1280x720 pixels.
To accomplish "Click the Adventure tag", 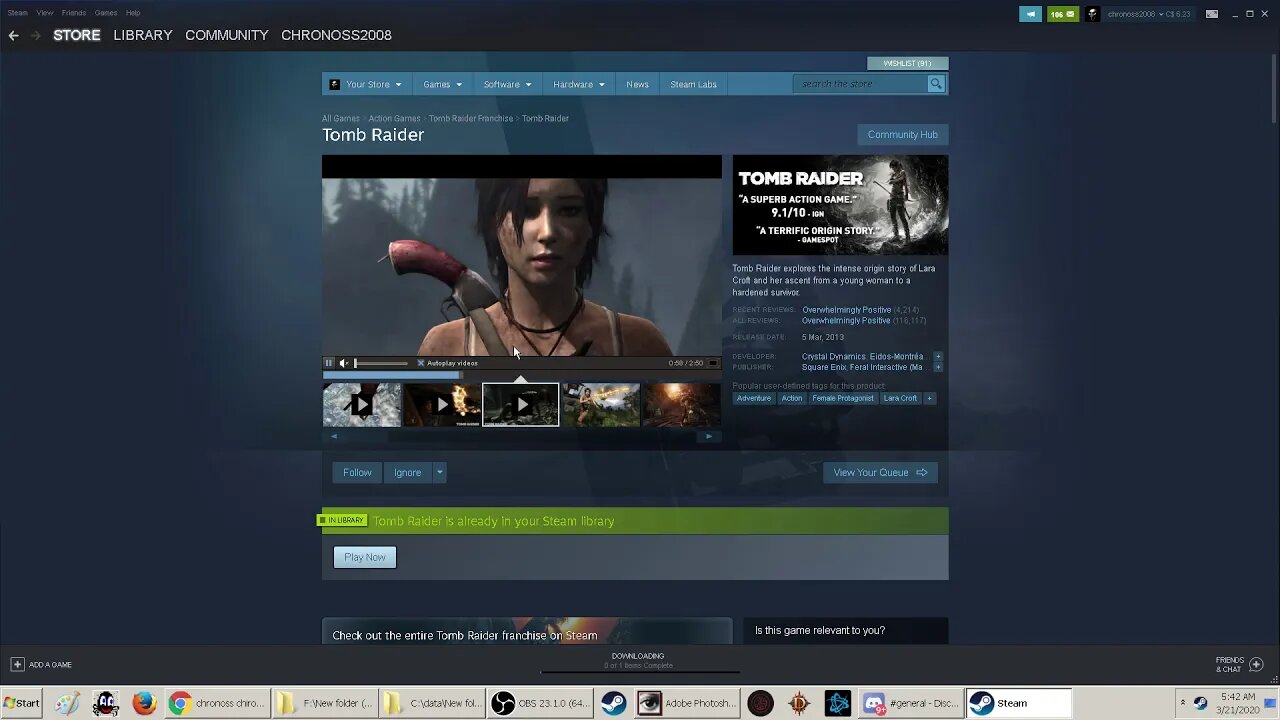I will [754, 398].
